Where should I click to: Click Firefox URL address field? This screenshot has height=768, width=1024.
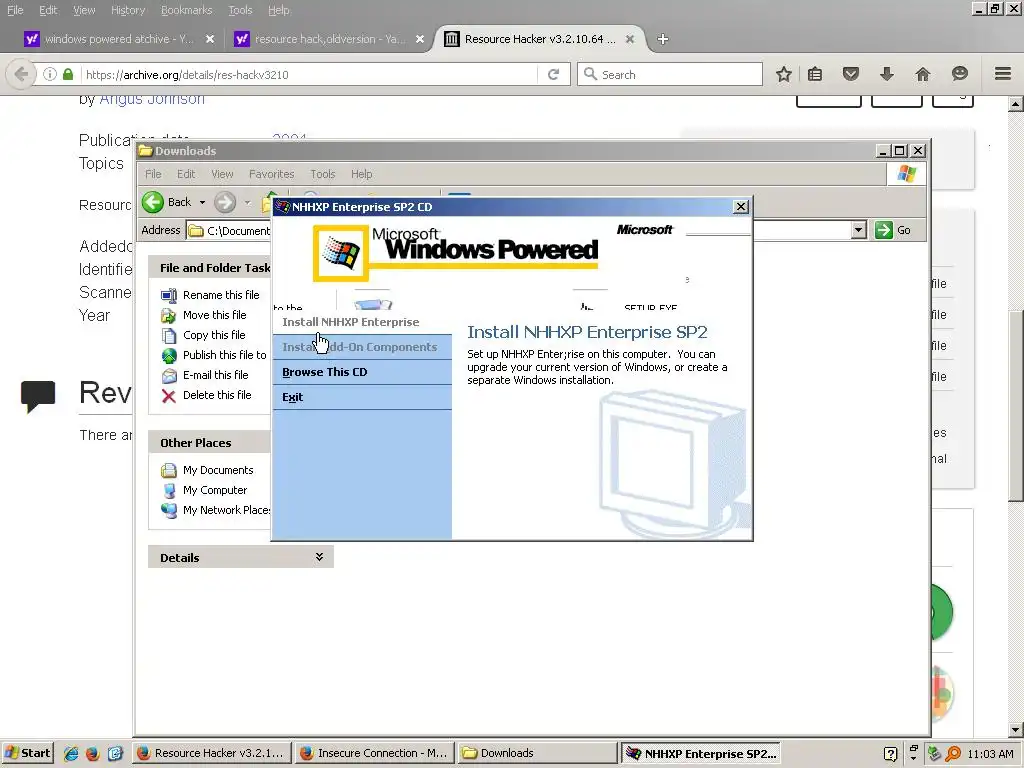pyautogui.click(x=310, y=74)
